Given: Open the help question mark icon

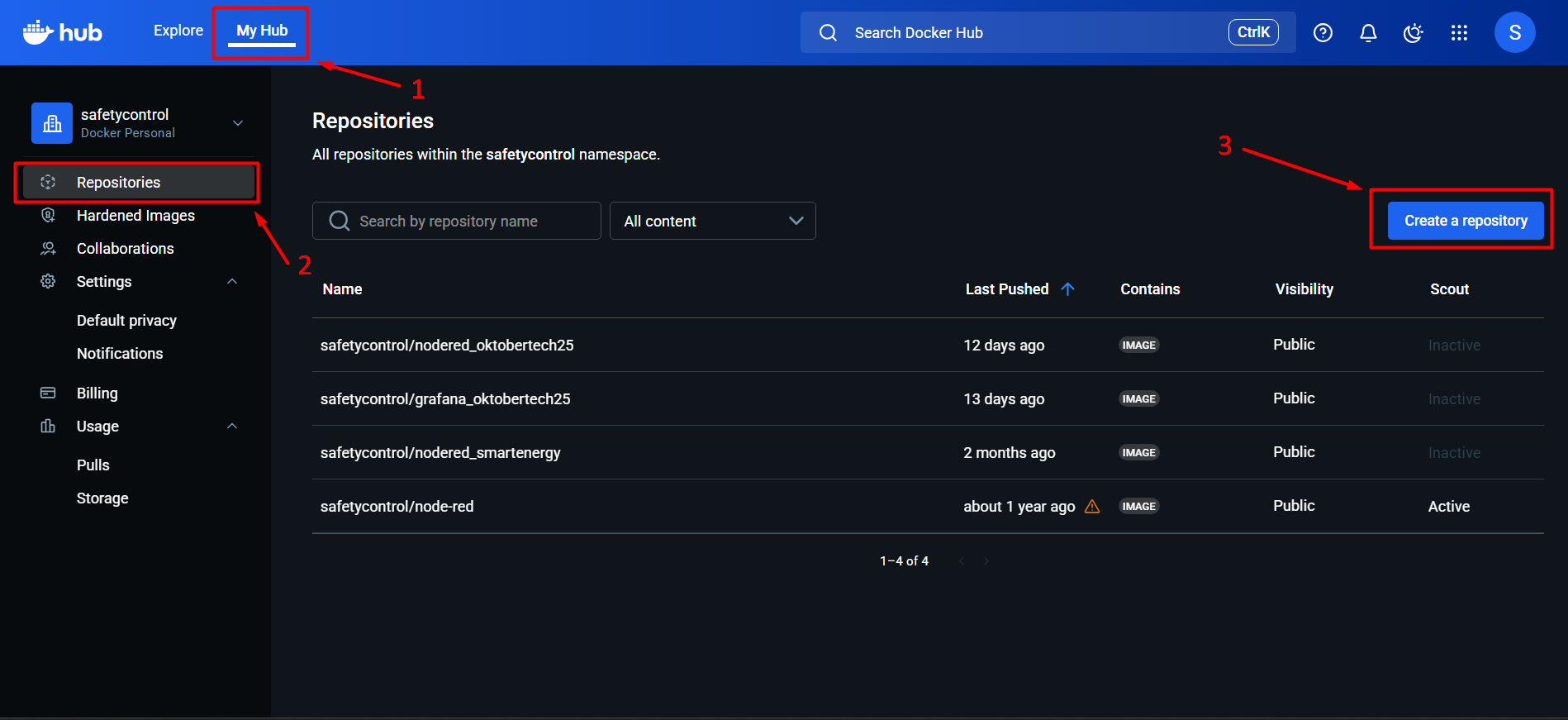Looking at the screenshot, I should 1323,32.
